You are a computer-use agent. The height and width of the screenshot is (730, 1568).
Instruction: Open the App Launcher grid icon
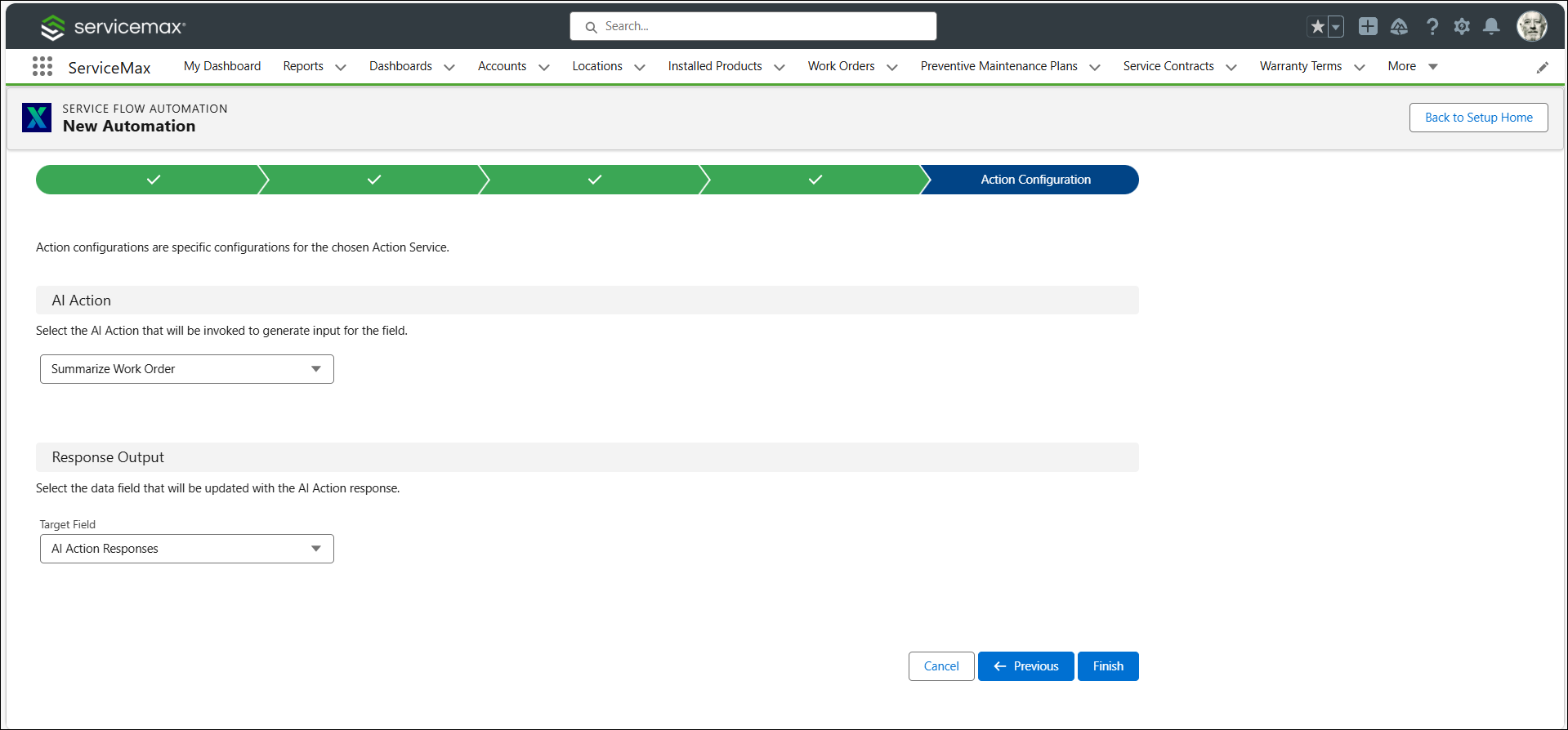tap(42, 66)
